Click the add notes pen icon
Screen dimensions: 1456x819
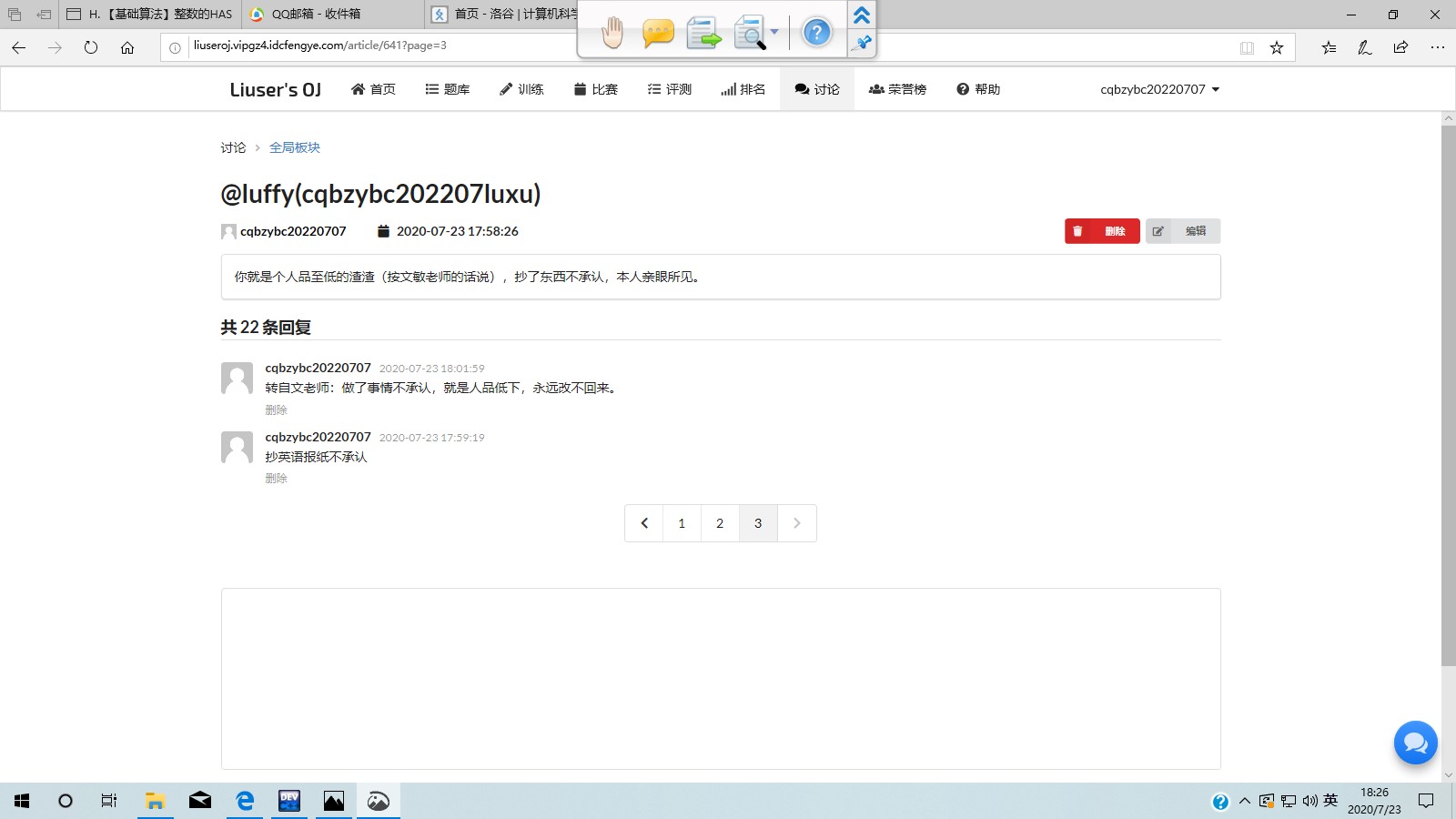pyautogui.click(x=1365, y=47)
